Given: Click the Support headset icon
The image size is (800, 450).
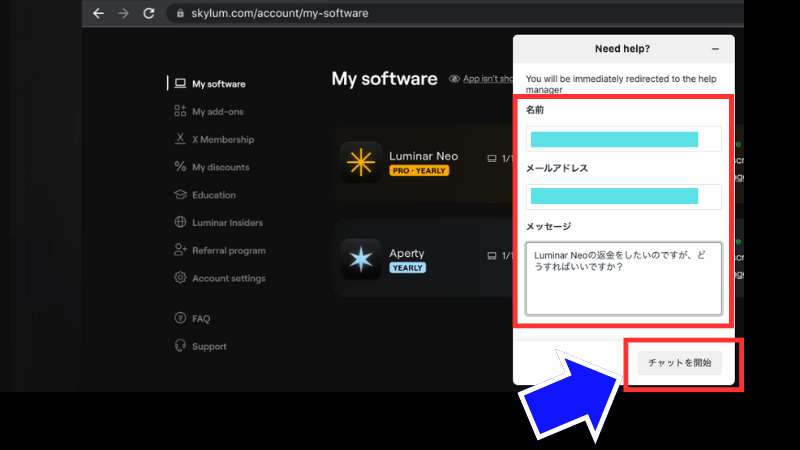Looking at the screenshot, I should (x=180, y=345).
